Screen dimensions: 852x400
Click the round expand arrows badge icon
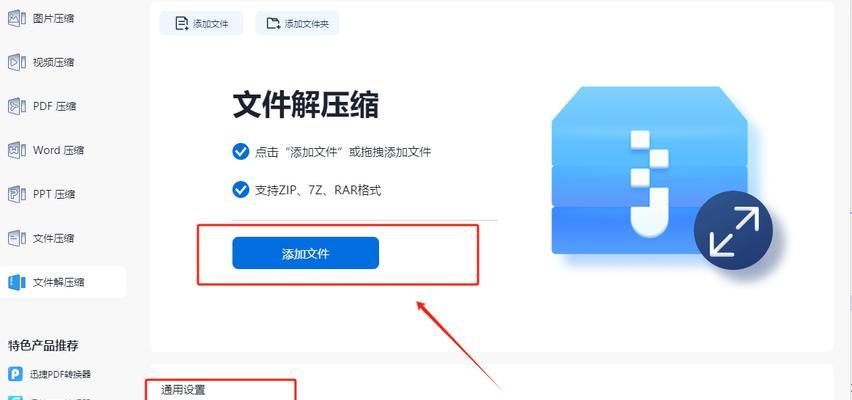(733, 230)
